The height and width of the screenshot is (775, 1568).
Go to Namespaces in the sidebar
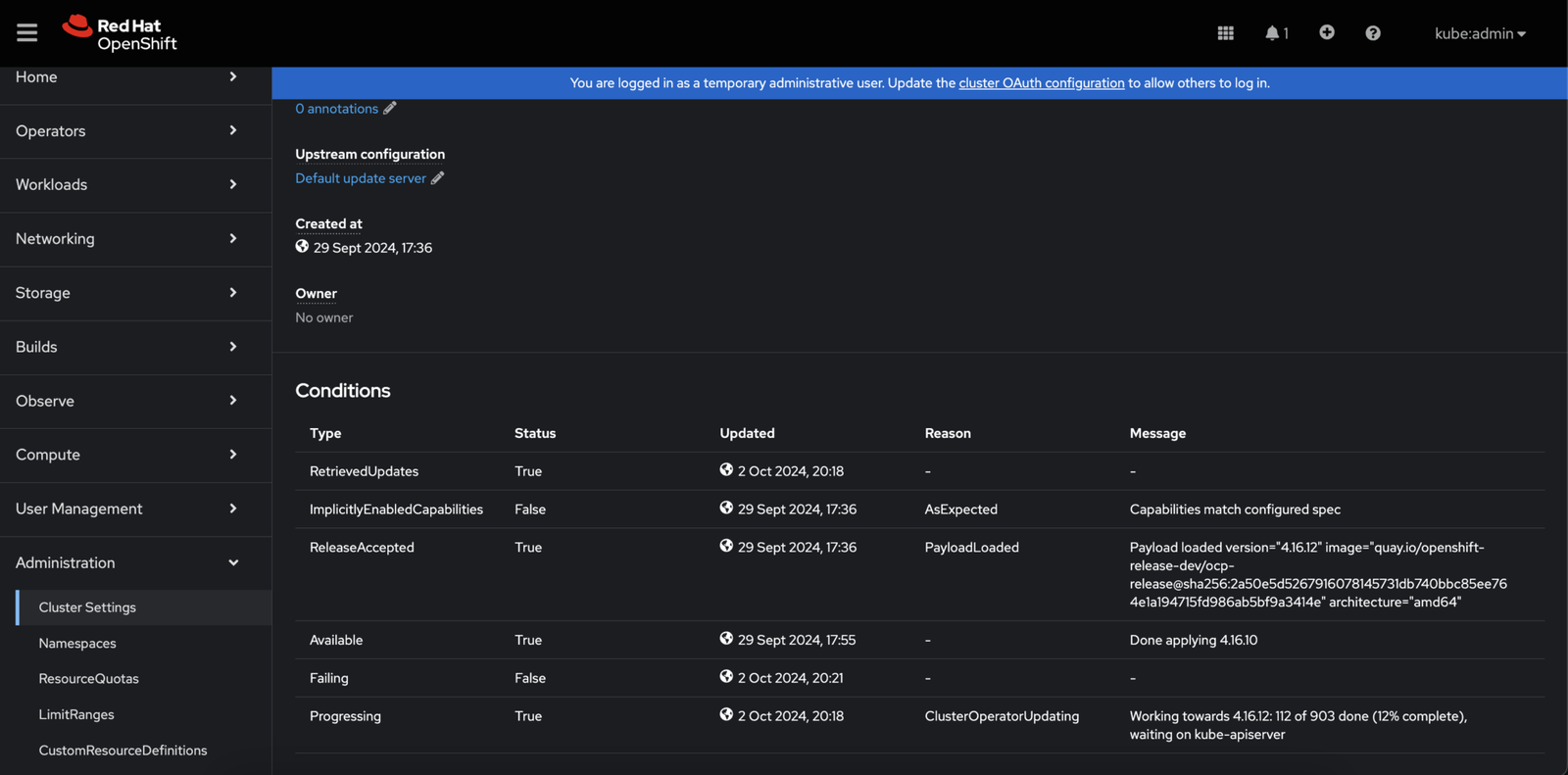point(77,644)
